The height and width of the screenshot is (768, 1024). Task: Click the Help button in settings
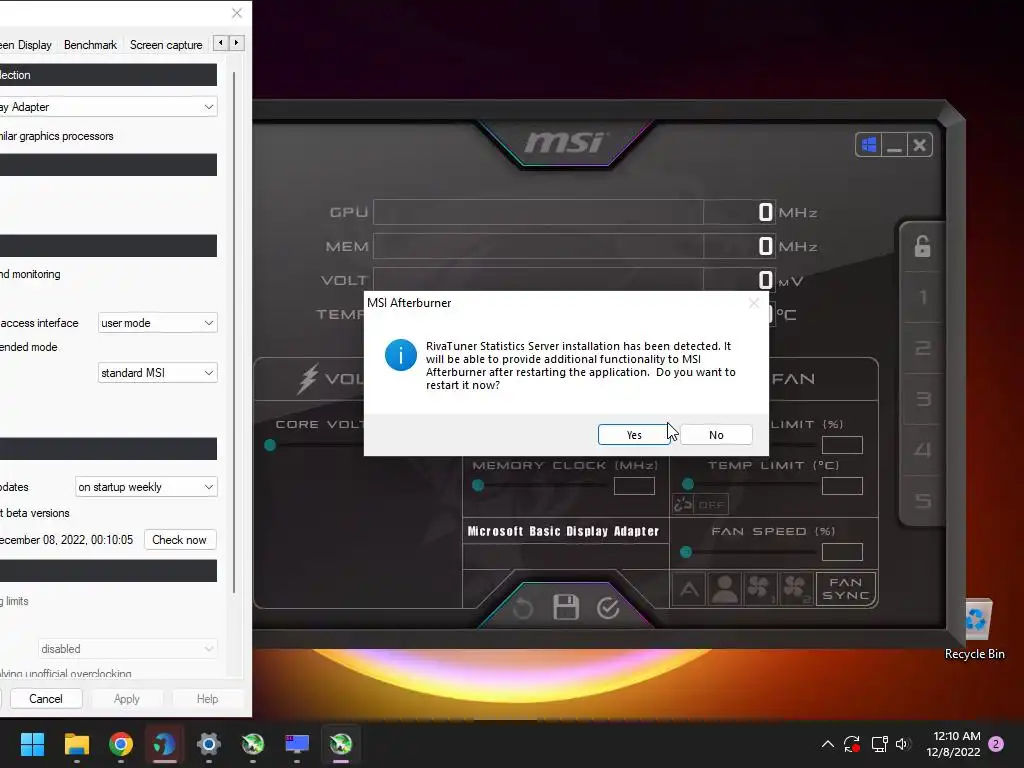pos(208,699)
